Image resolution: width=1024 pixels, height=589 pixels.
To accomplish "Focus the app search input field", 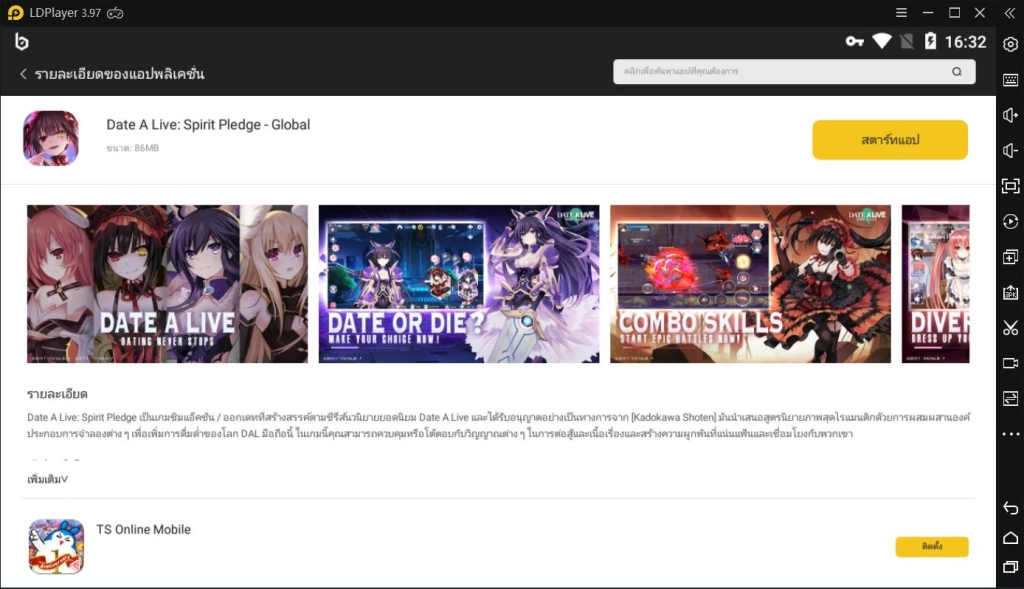I will tap(794, 72).
